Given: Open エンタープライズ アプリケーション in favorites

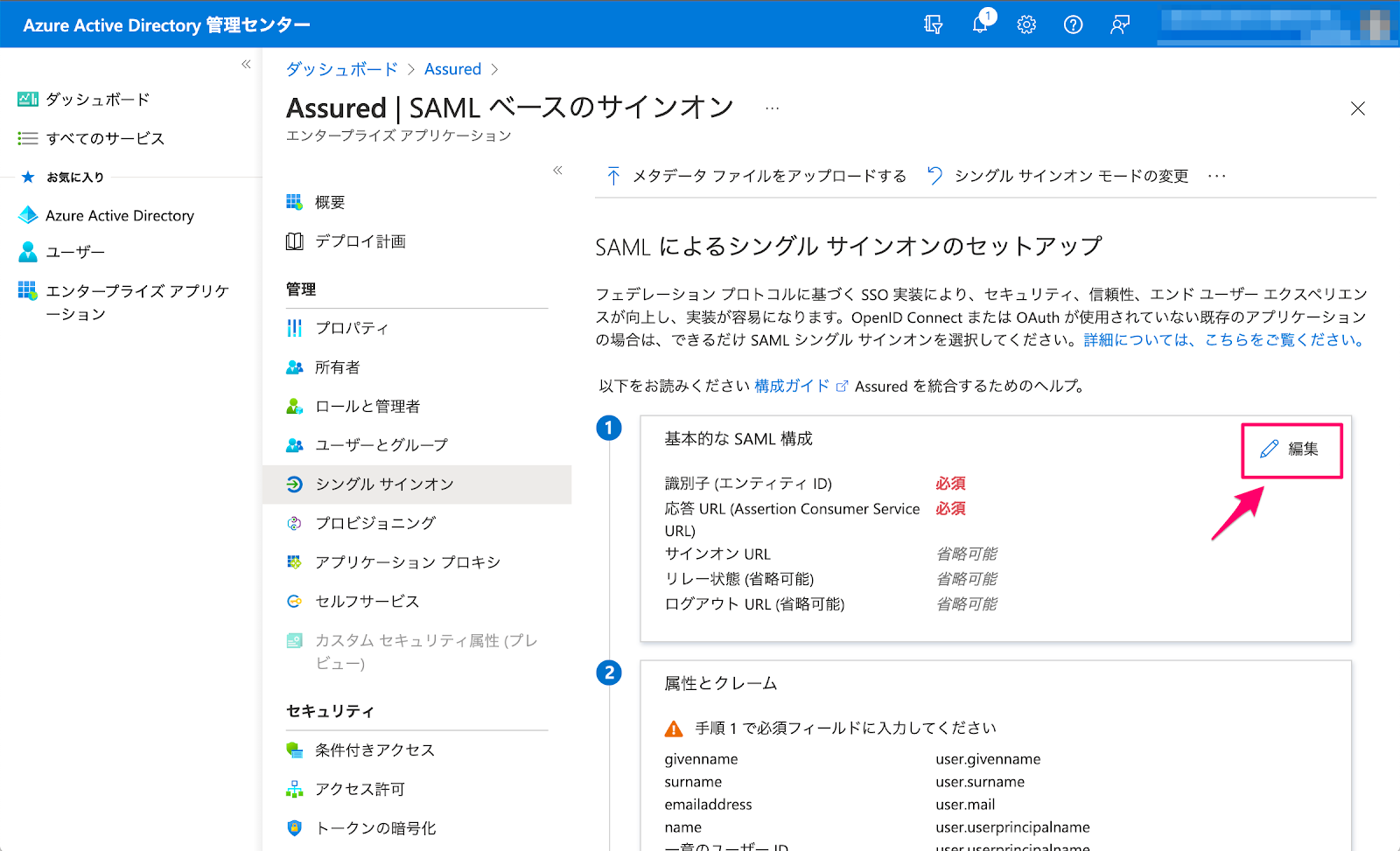Looking at the screenshot, I should [x=123, y=302].
